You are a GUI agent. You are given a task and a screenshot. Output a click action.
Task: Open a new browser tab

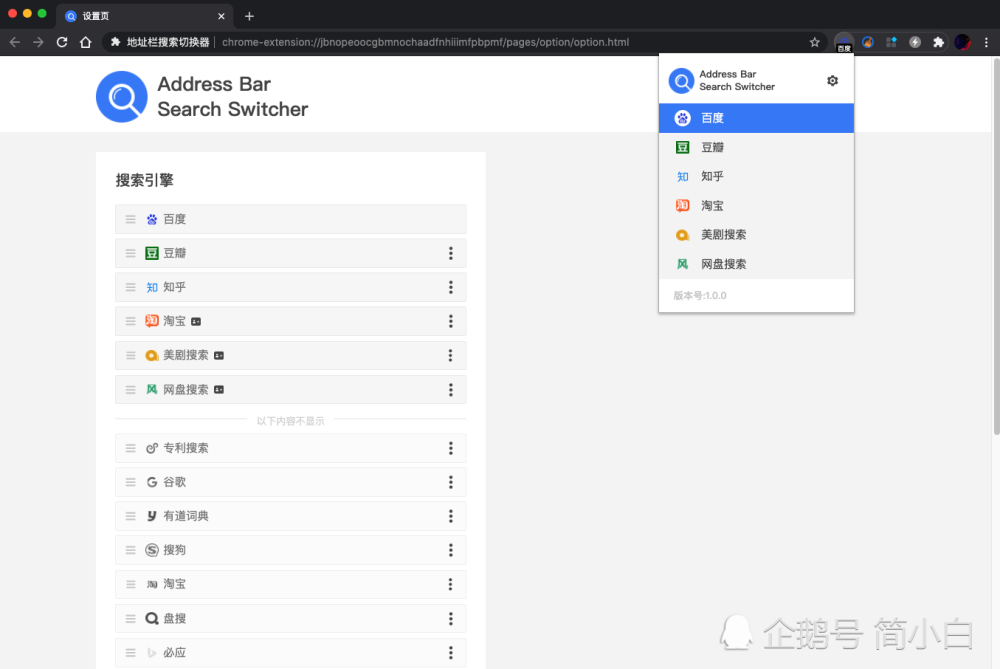[x=249, y=16]
